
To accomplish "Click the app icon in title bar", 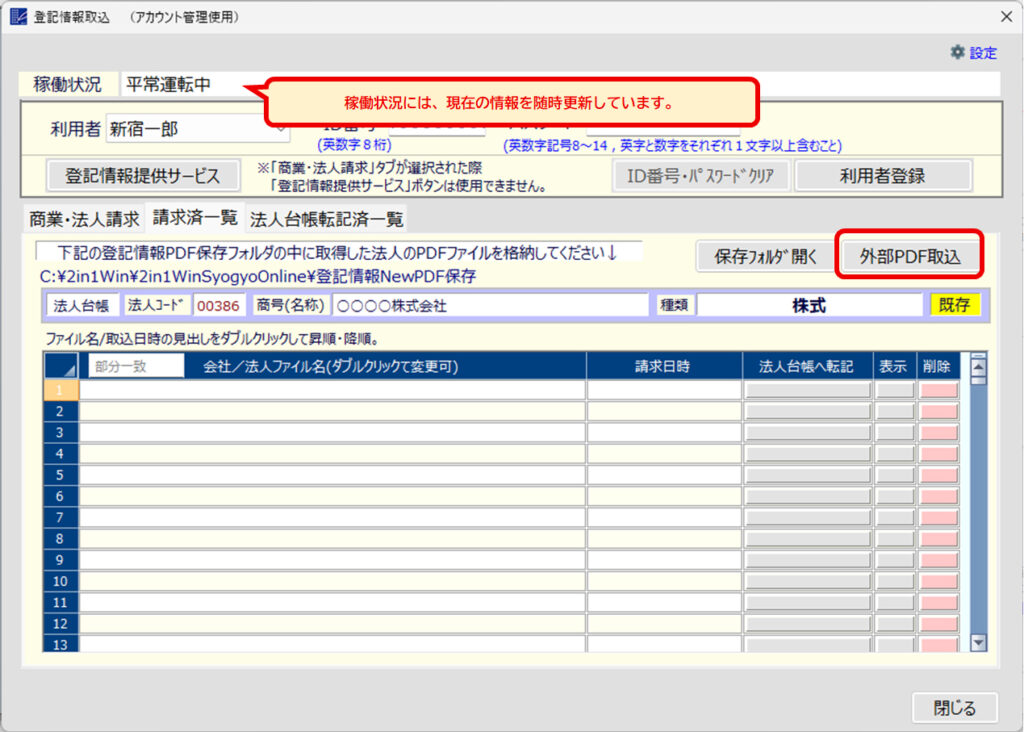I will click(17, 17).
